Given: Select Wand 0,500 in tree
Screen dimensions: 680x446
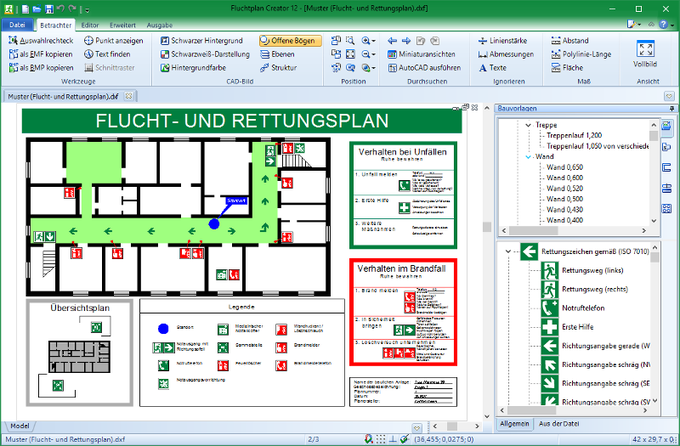Looking at the screenshot, I should click(564, 199).
